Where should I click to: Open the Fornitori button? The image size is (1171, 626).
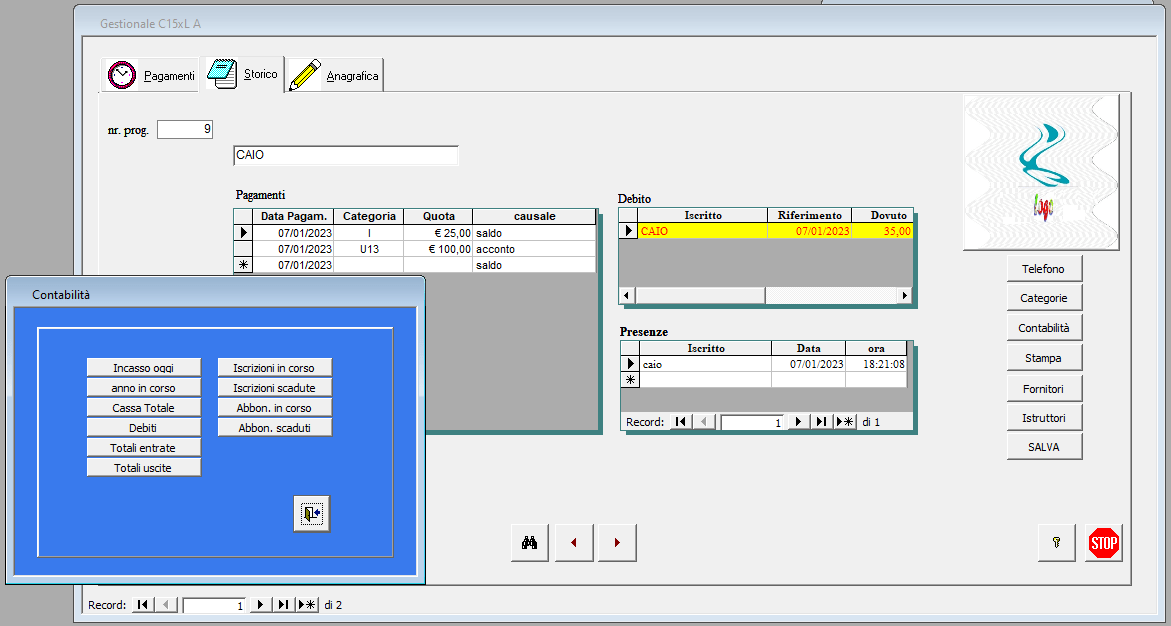1044,388
